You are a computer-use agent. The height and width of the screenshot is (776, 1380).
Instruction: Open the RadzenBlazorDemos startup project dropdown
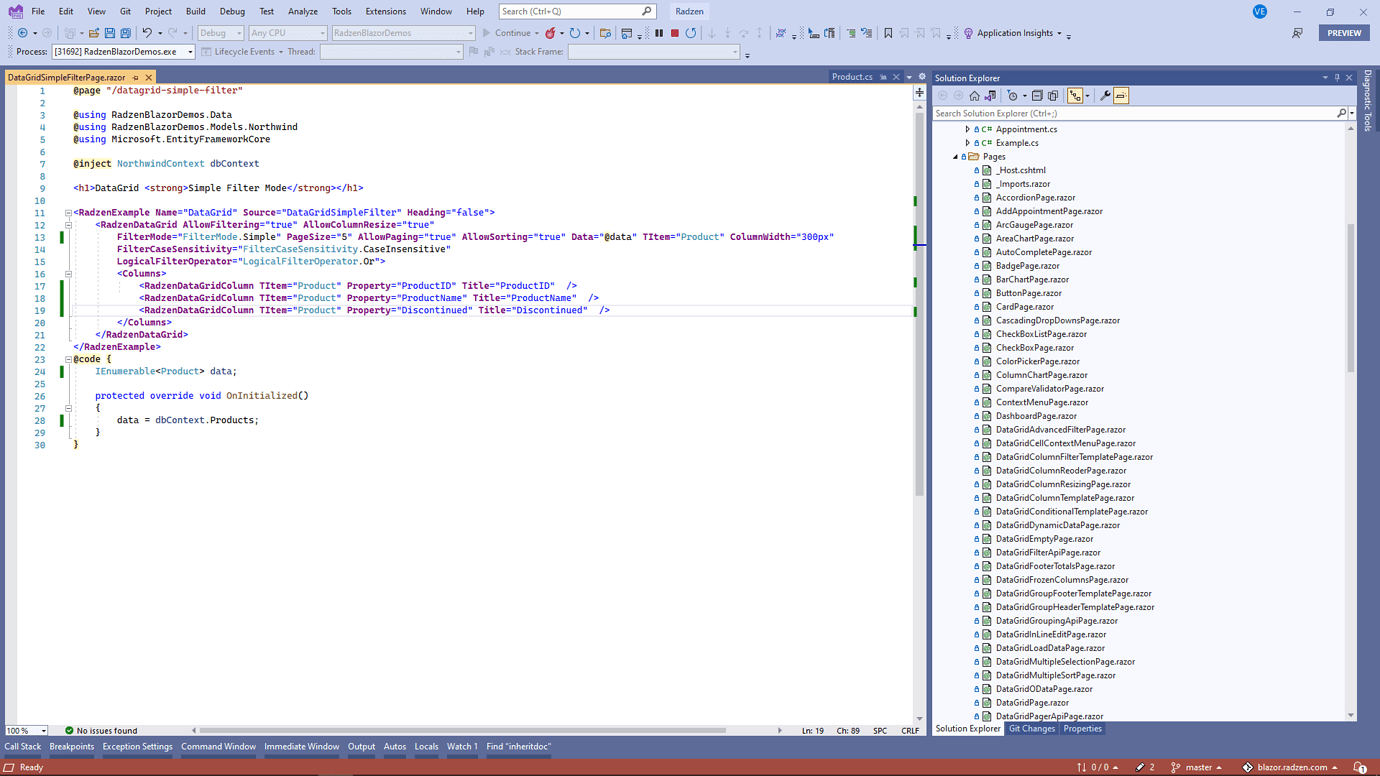[x=403, y=33]
